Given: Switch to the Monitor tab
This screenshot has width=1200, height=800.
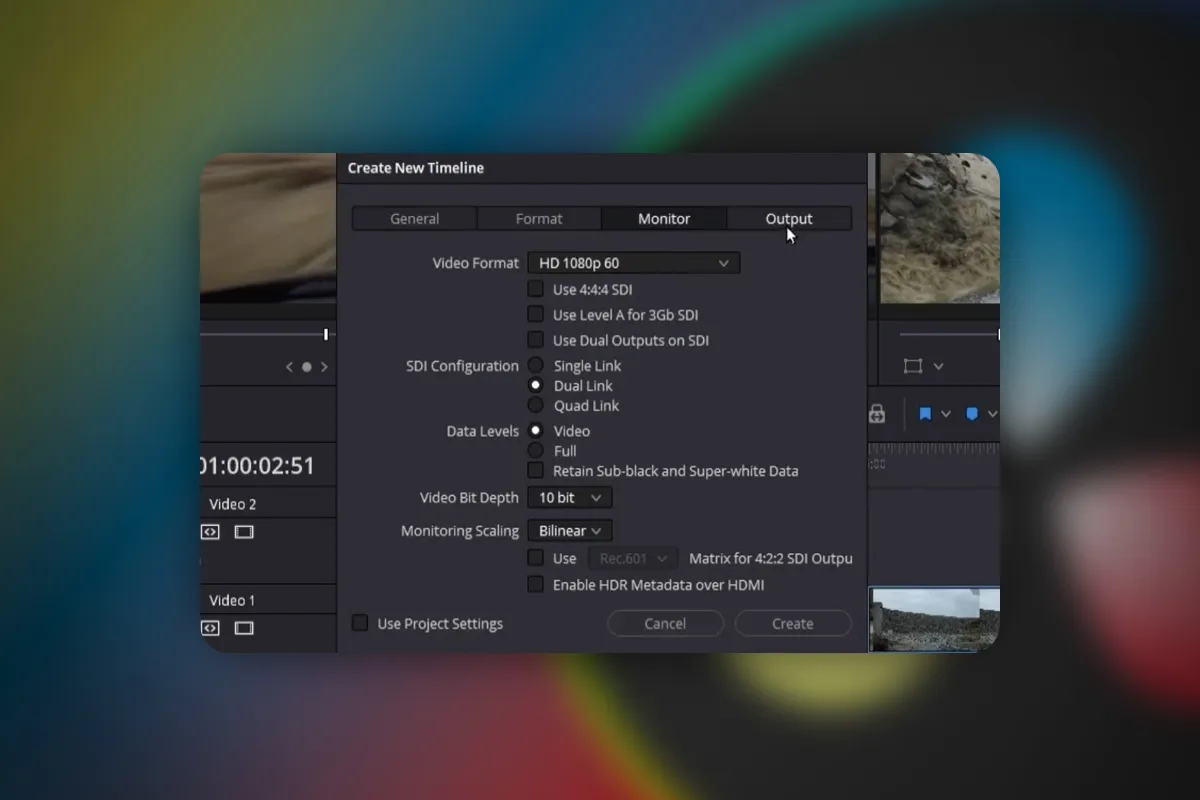Looking at the screenshot, I should pyautogui.click(x=664, y=218).
